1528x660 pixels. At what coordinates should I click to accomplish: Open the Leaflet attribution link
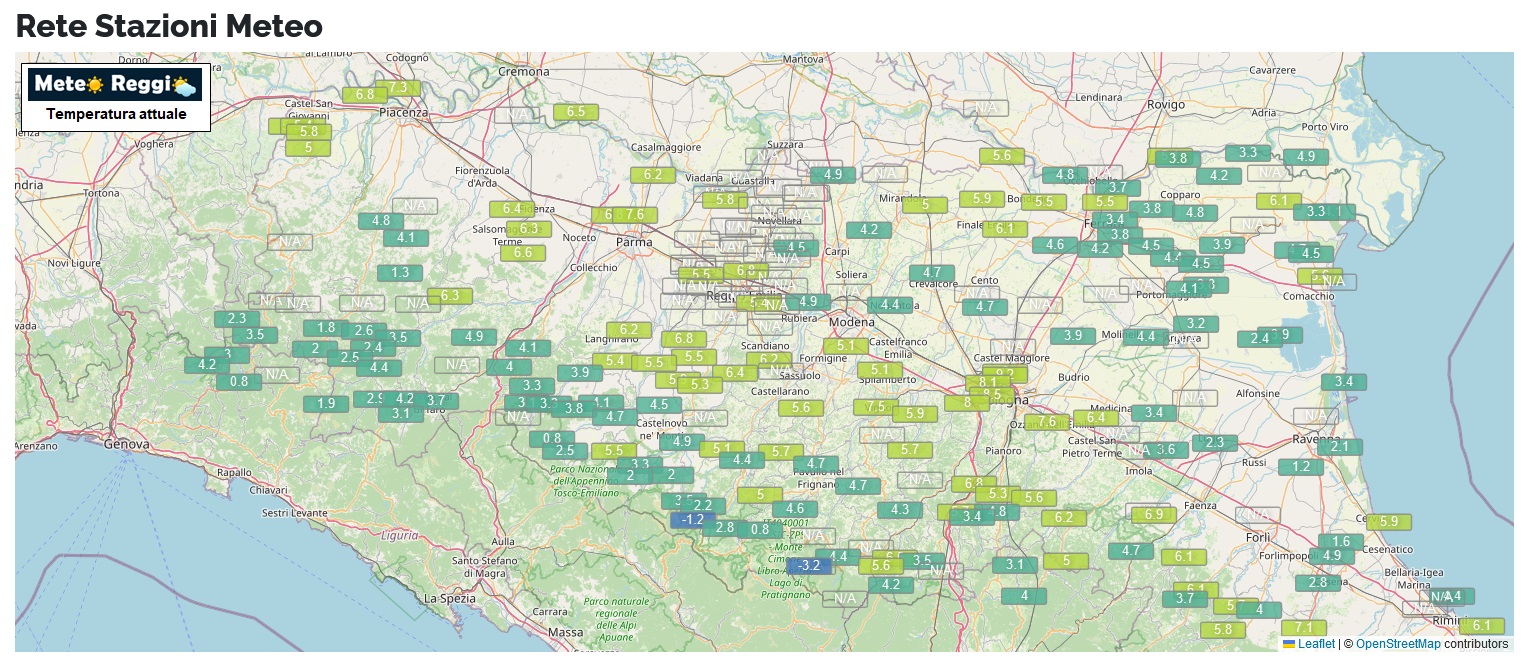click(1316, 644)
